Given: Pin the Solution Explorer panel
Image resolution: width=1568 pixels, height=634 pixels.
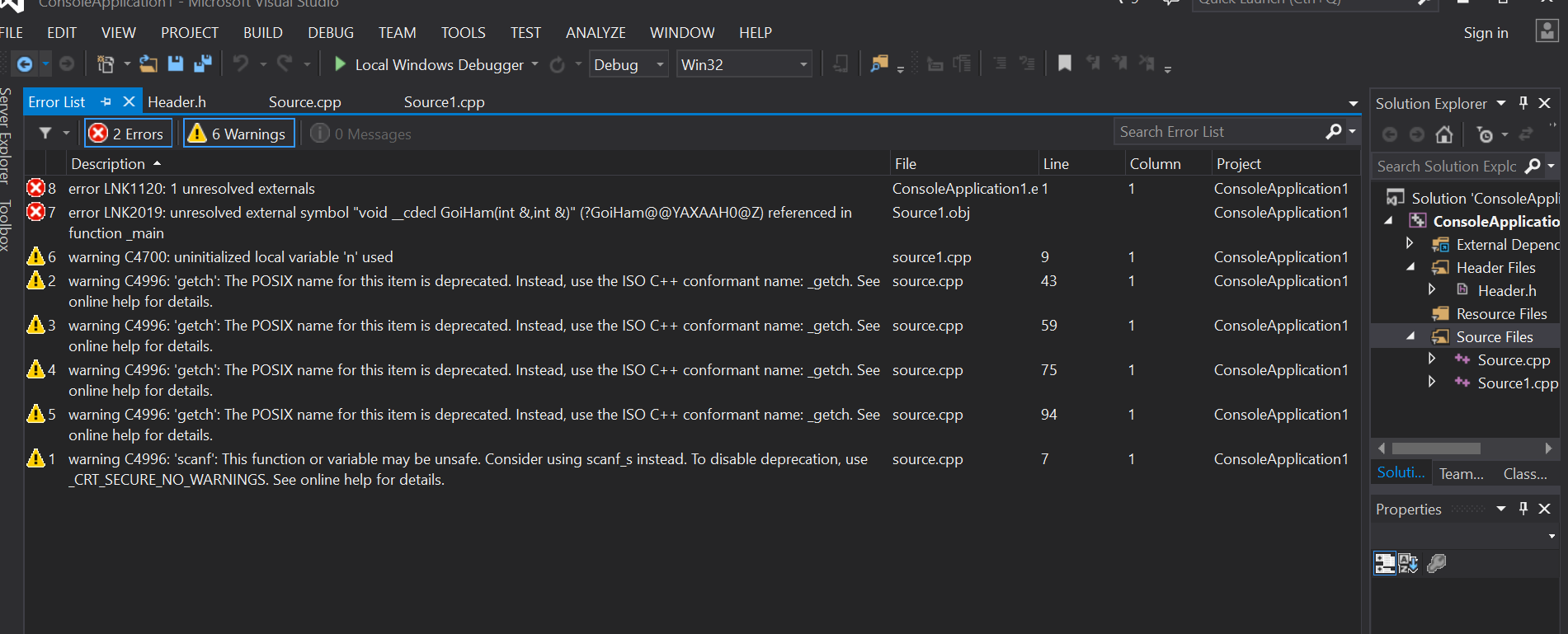Looking at the screenshot, I should coord(1523,103).
